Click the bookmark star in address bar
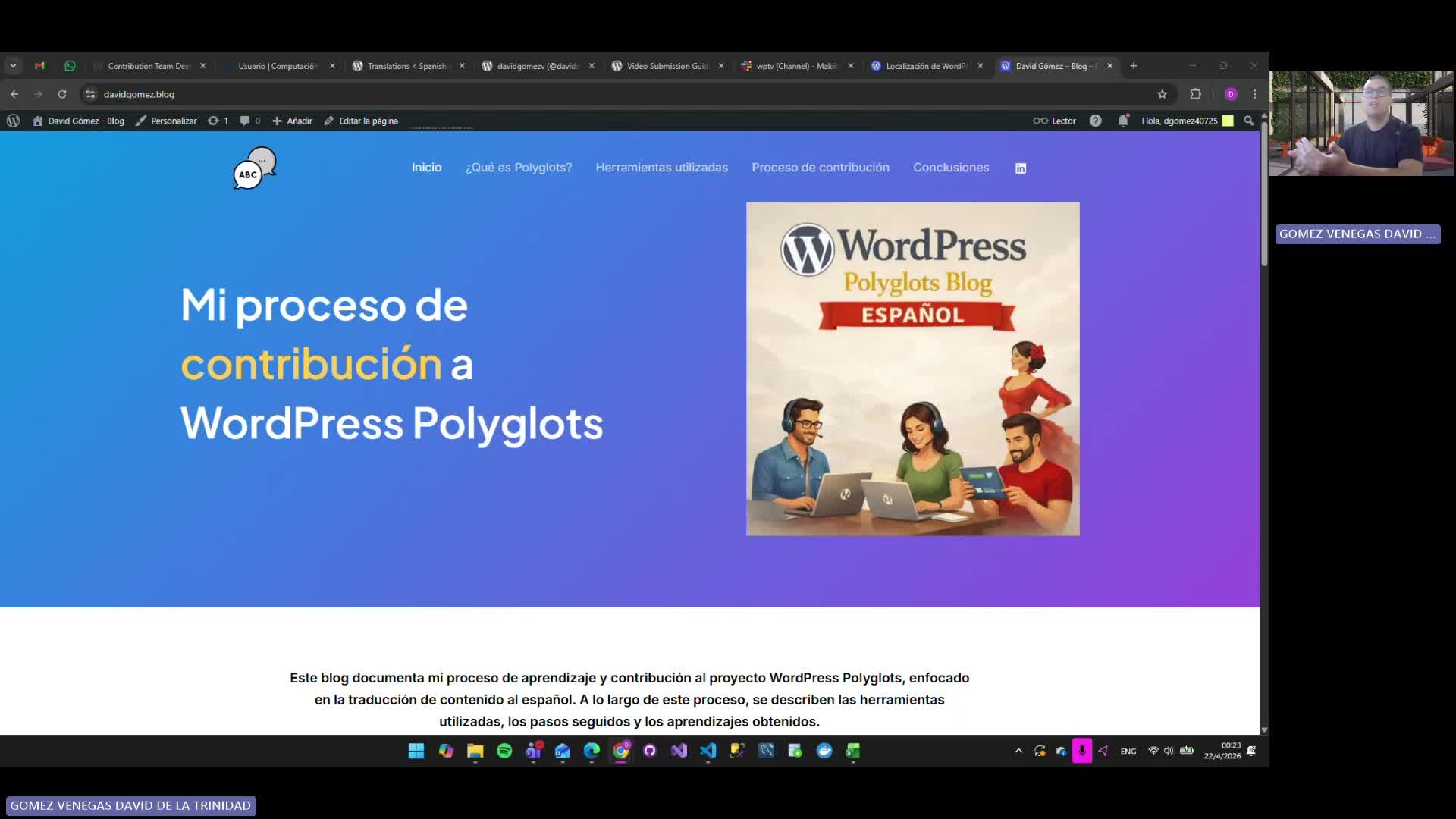Viewport: 1456px width, 819px height. (1163, 94)
